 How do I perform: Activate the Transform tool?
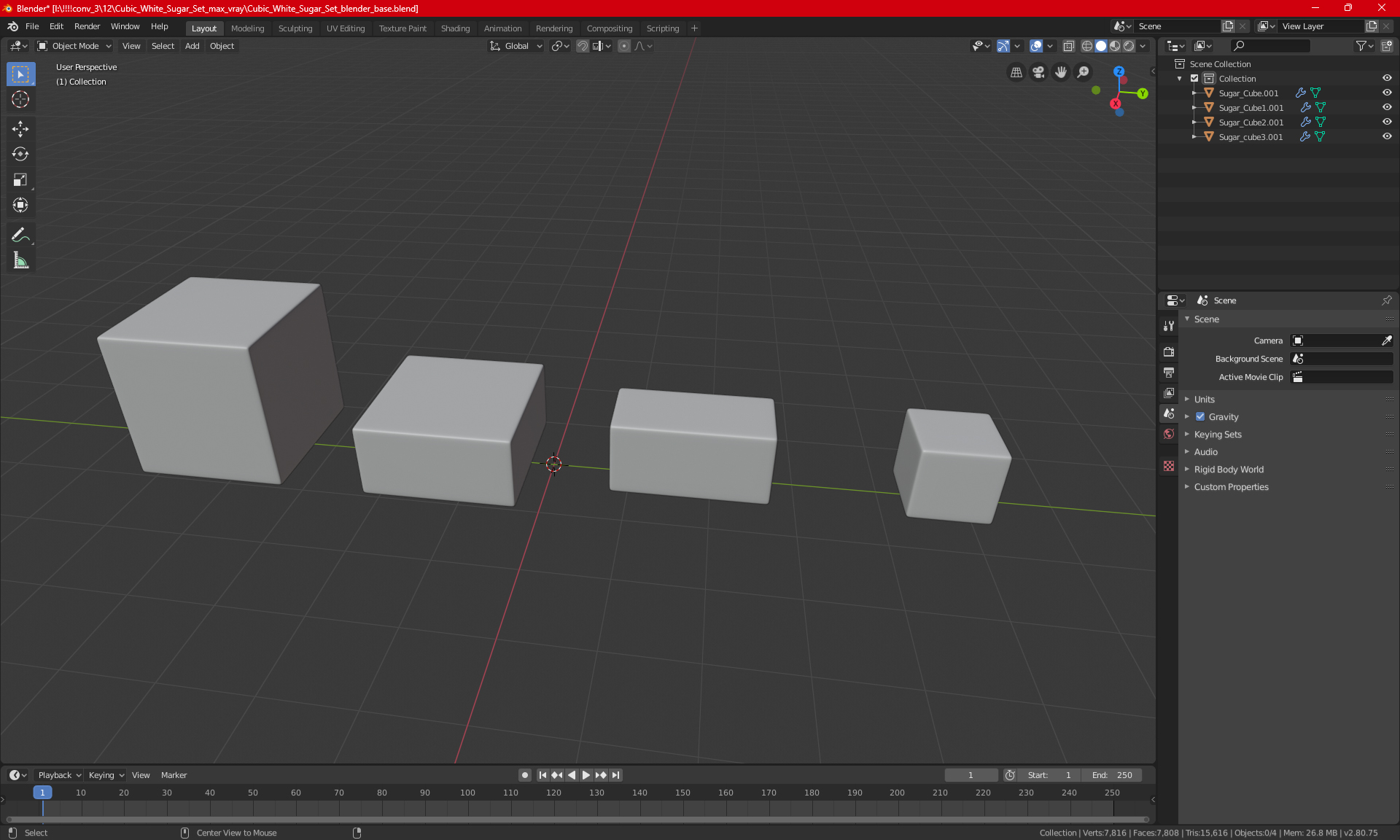[x=20, y=206]
